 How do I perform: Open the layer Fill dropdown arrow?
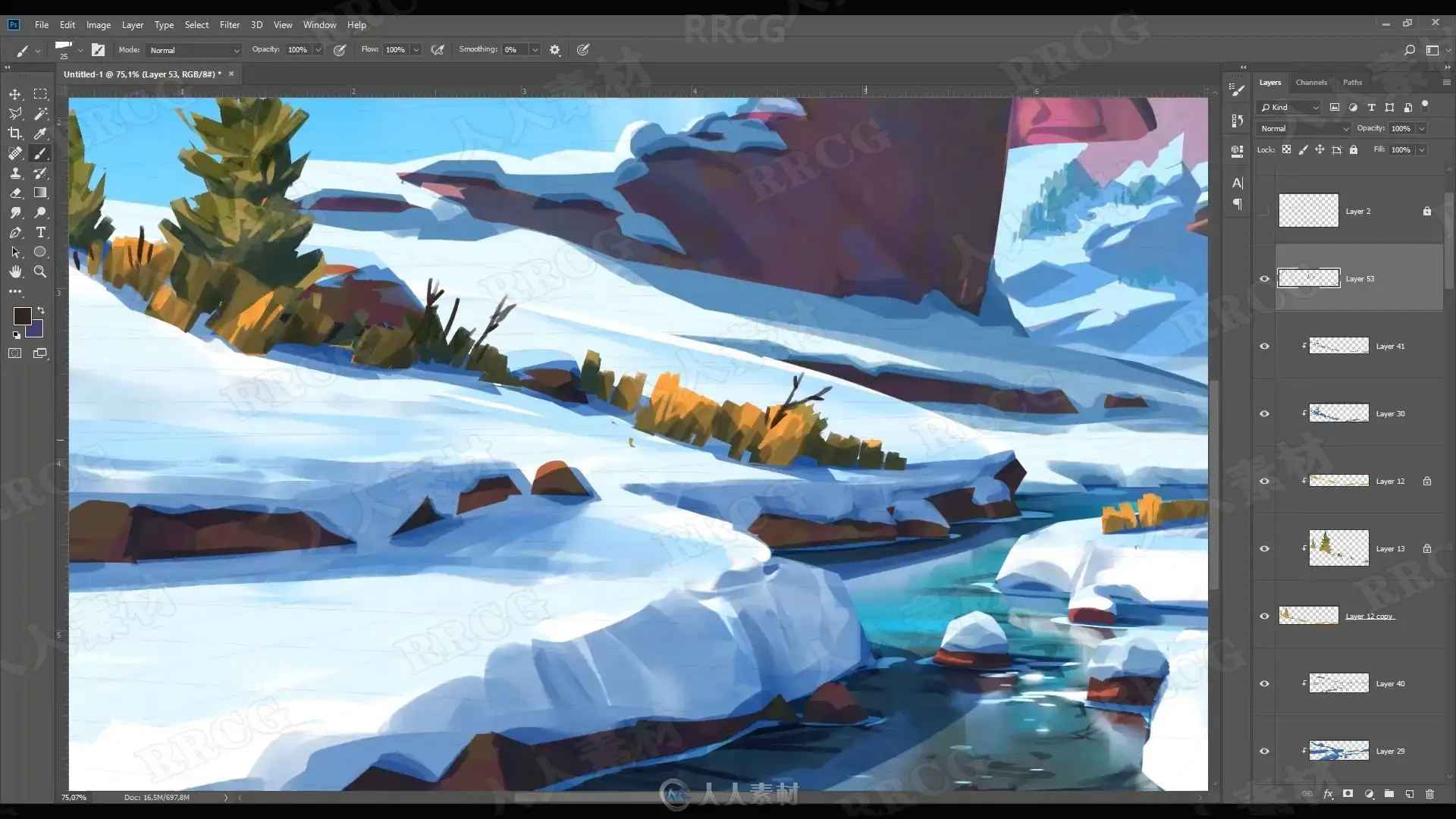point(1422,149)
